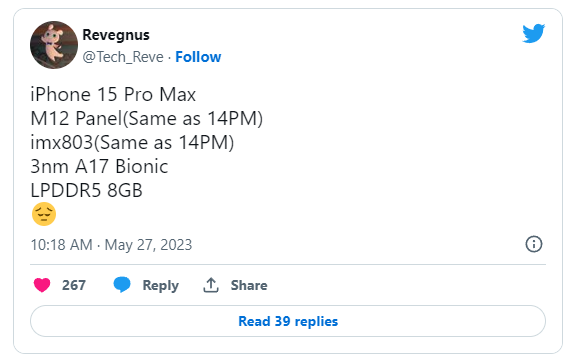Click the Reply text label
The height and width of the screenshot is (361, 582).
click(161, 285)
